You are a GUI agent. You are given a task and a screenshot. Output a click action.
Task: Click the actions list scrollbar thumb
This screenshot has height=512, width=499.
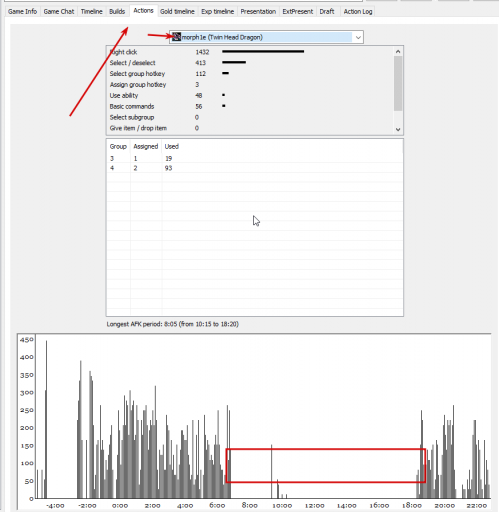tap(398, 83)
